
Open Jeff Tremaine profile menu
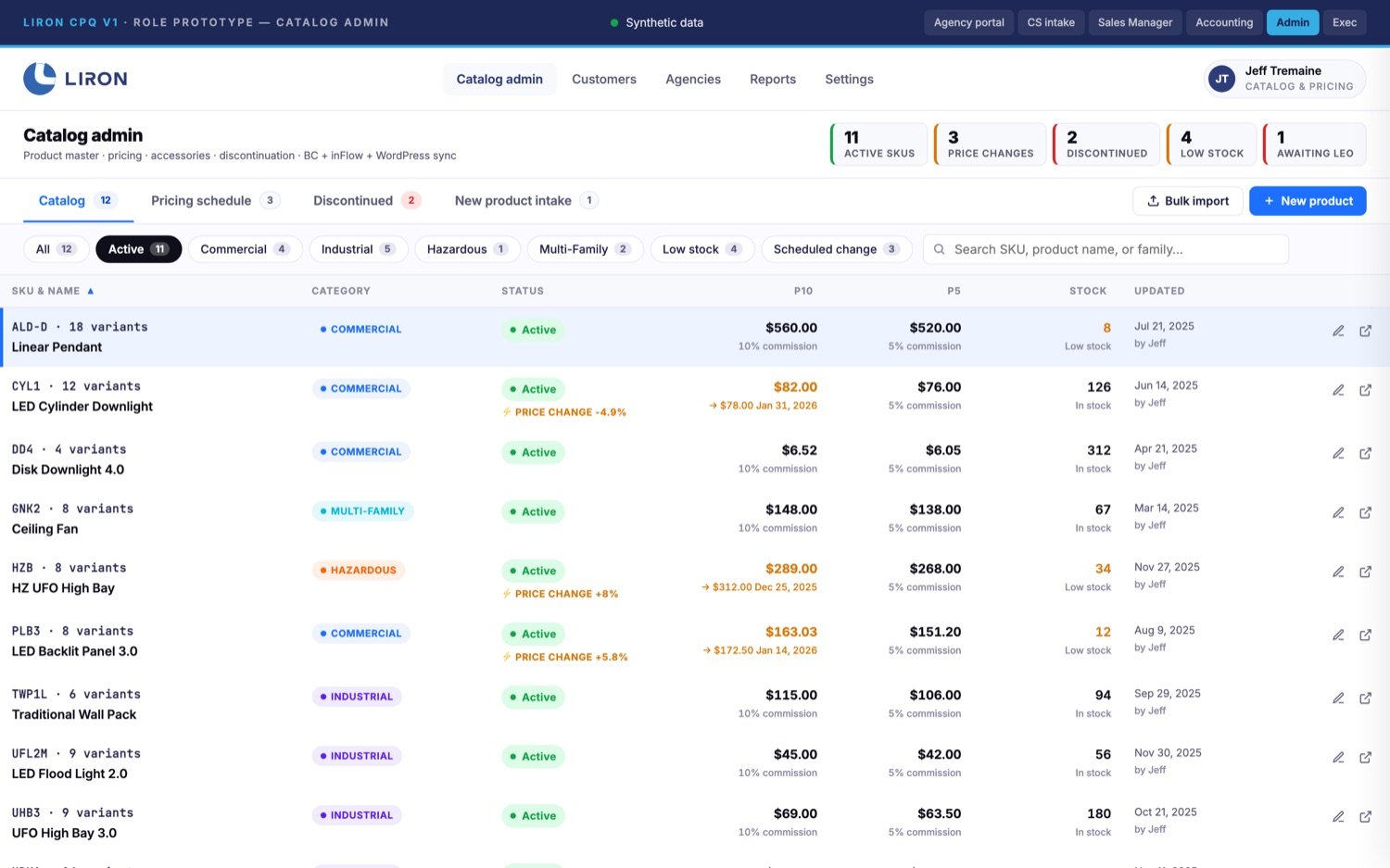coord(1285,79)
